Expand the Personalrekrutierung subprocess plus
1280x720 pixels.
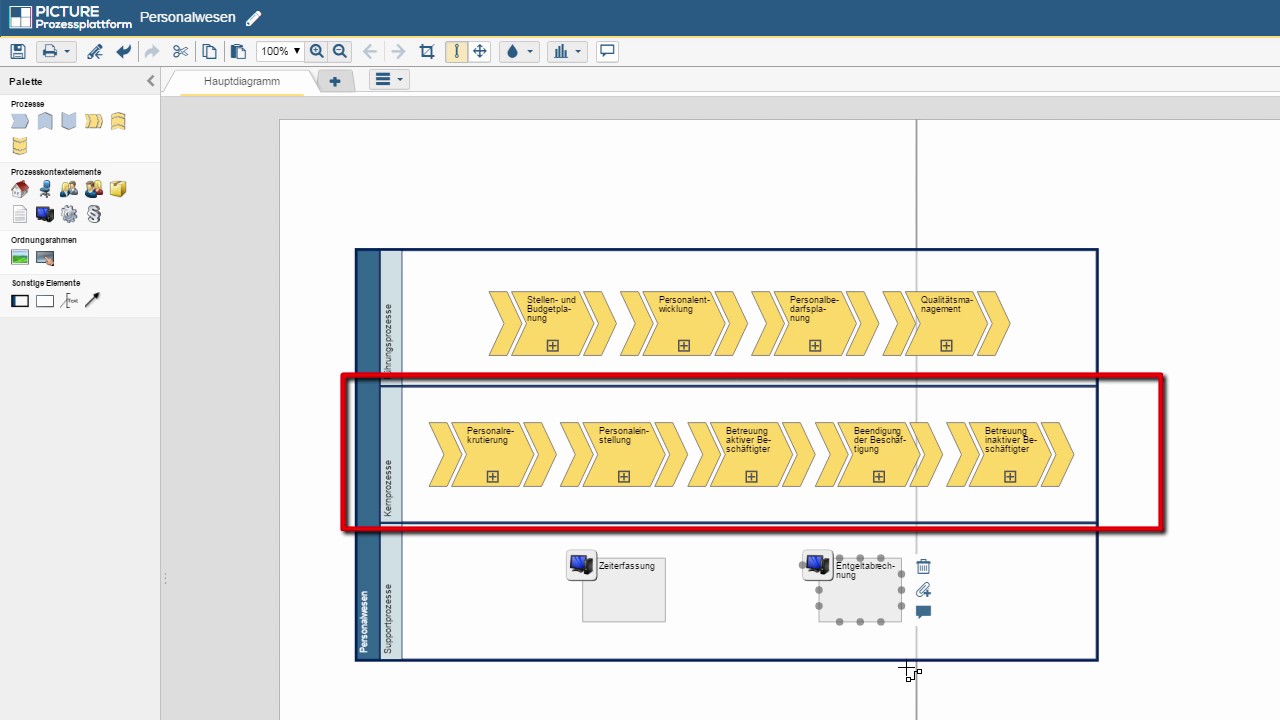pos(492,477)
